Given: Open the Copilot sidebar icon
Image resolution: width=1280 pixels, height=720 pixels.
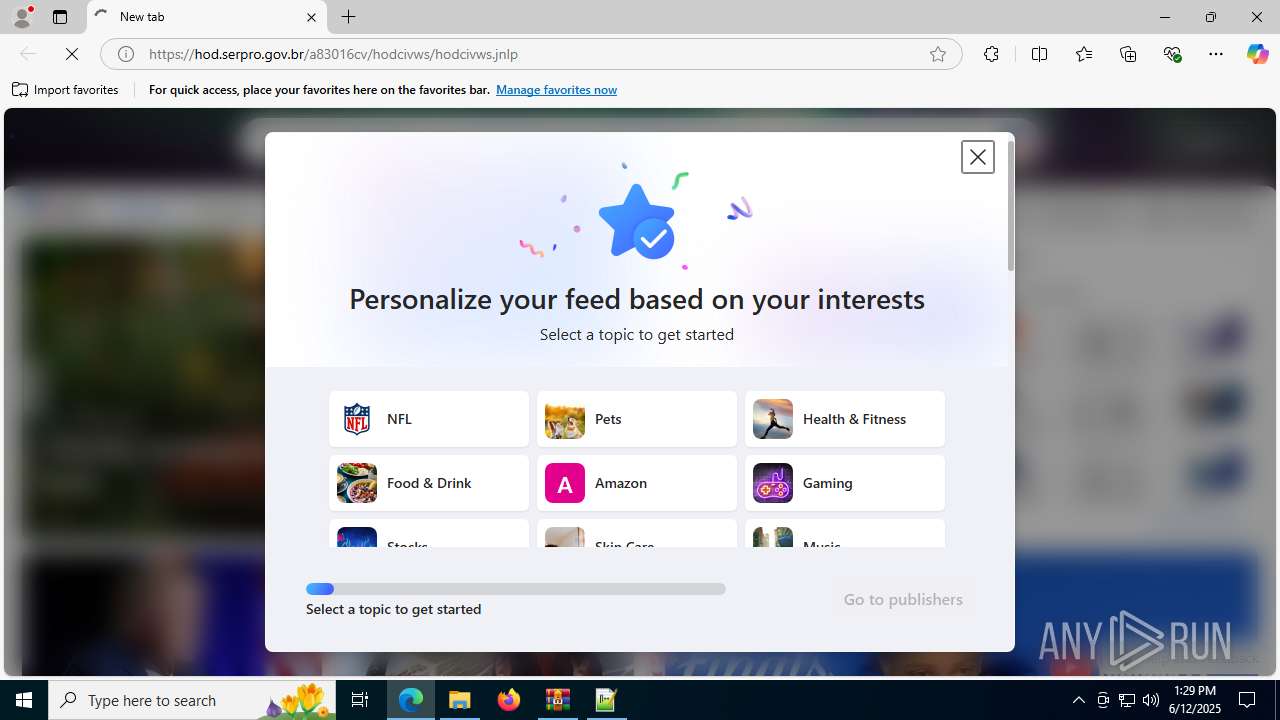Looking at the screenshot, I should (1257, 54).
